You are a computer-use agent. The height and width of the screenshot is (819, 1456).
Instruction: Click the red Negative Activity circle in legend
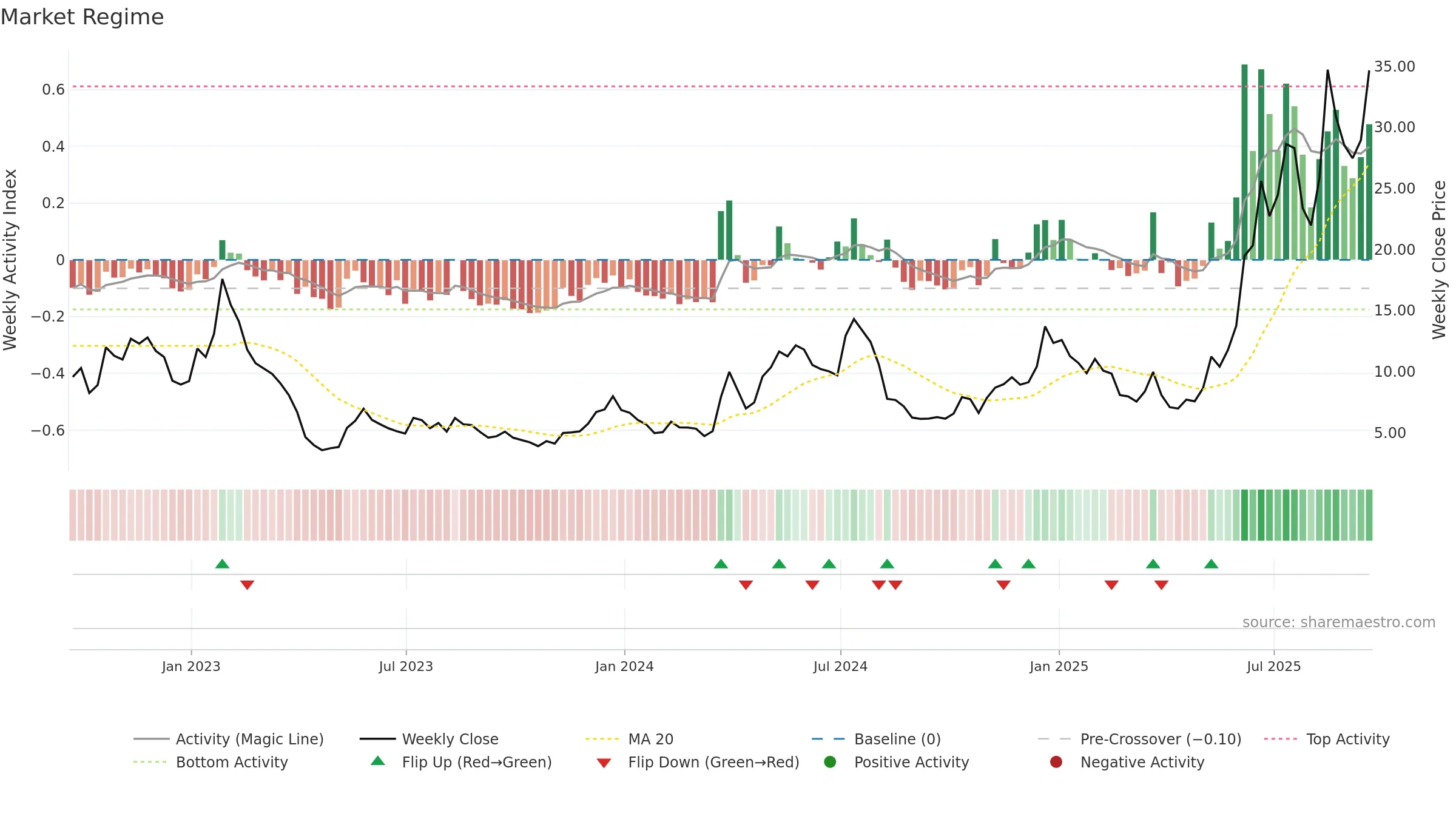(1056, 762)
